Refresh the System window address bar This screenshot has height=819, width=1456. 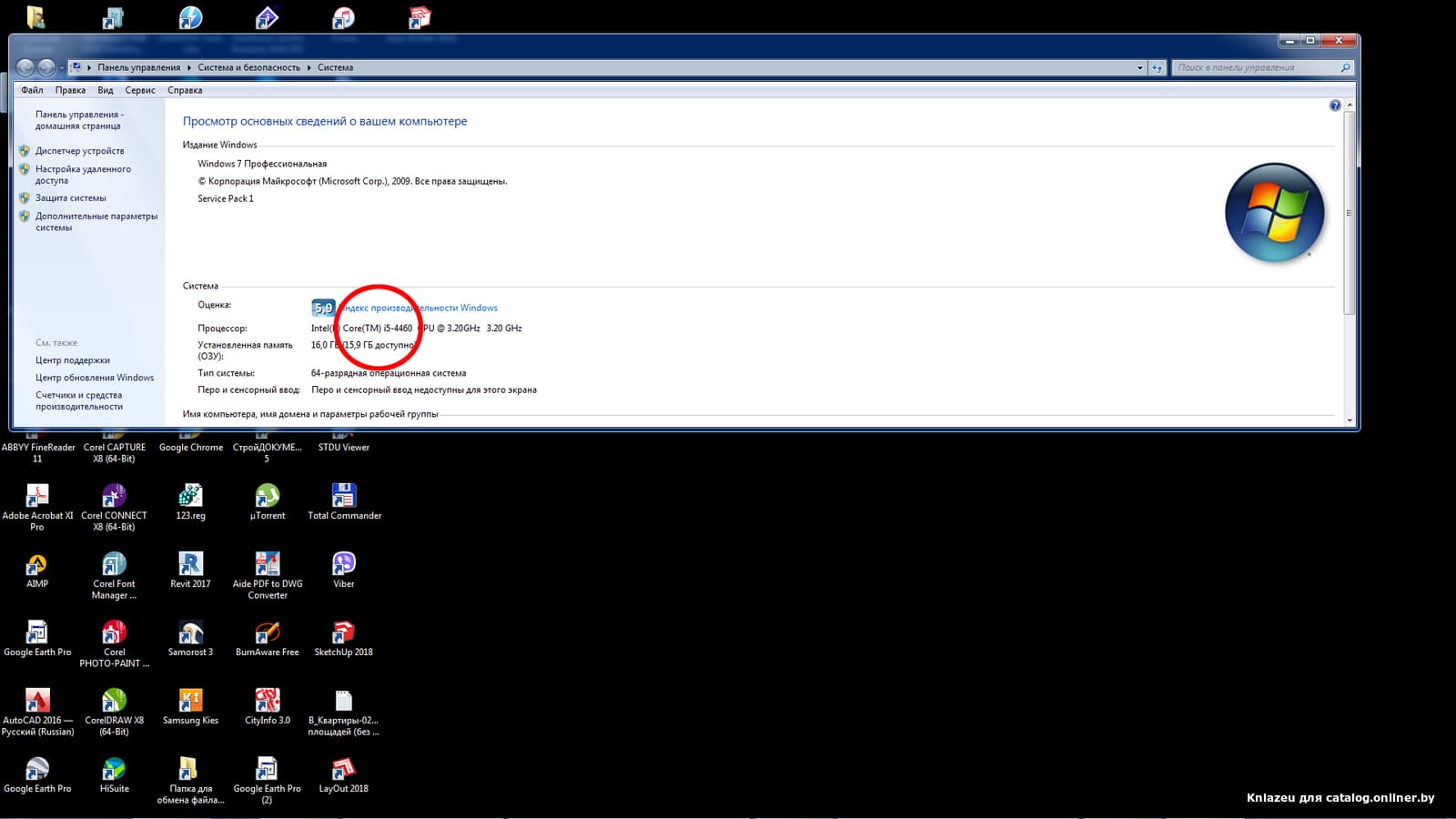(x=1158, y=67)
